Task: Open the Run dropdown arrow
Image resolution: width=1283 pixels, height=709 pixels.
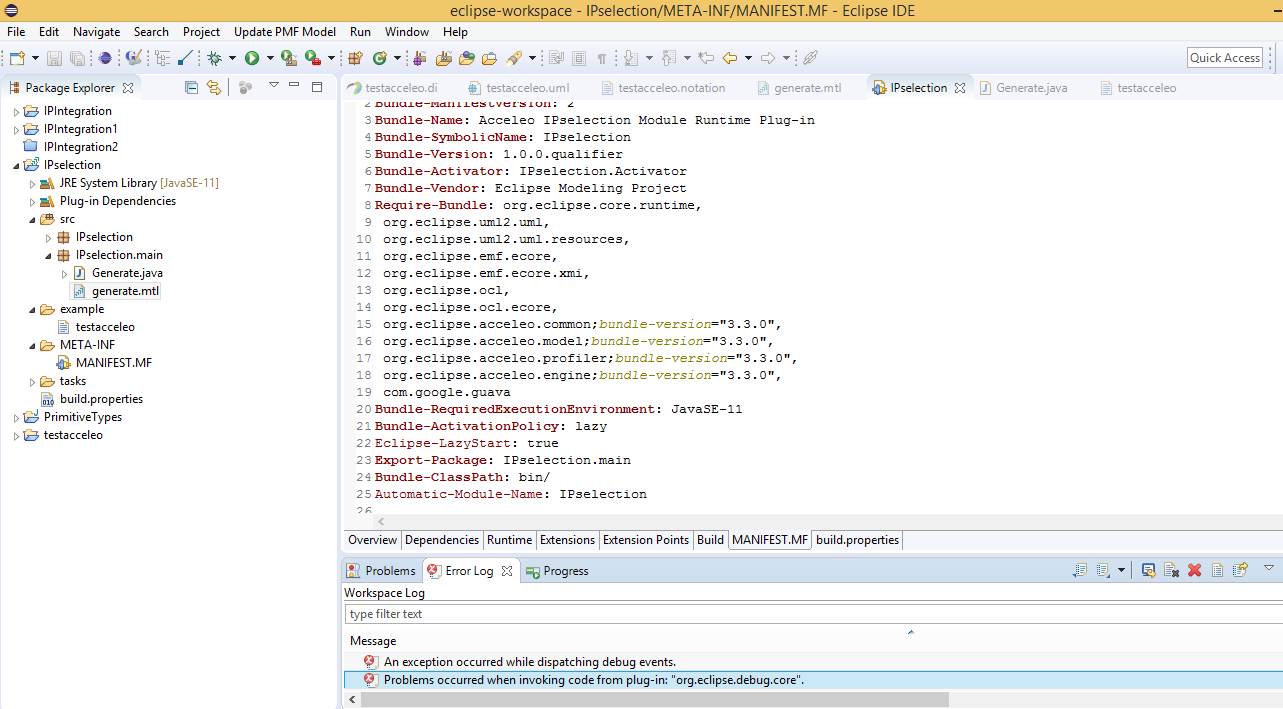Action: pos(269,58)
